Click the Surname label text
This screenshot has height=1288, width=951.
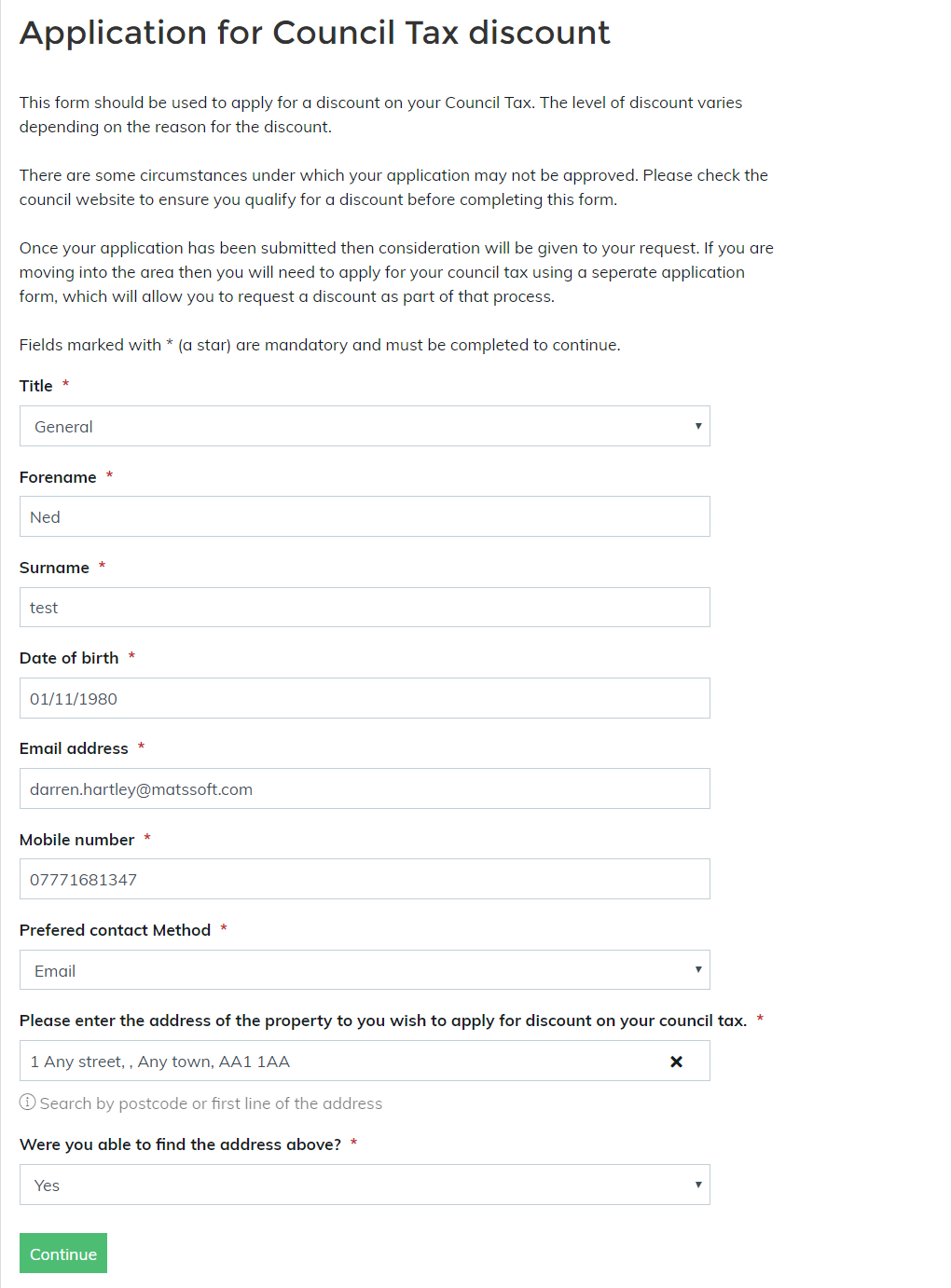54,568
